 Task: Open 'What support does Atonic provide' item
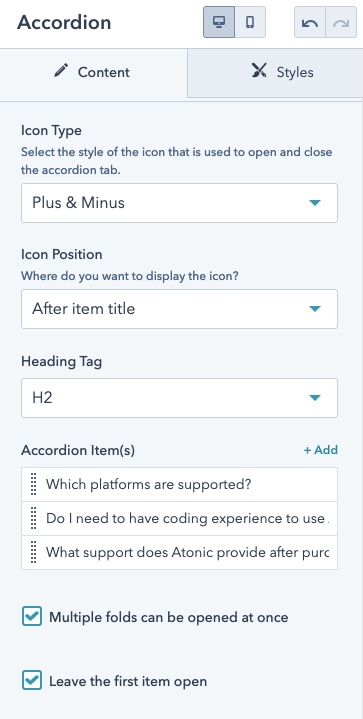click(x=179, y=552)
